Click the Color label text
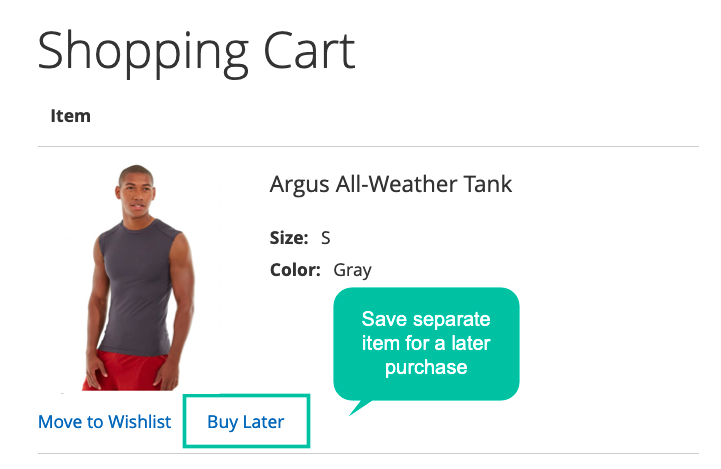 [295, 270]
